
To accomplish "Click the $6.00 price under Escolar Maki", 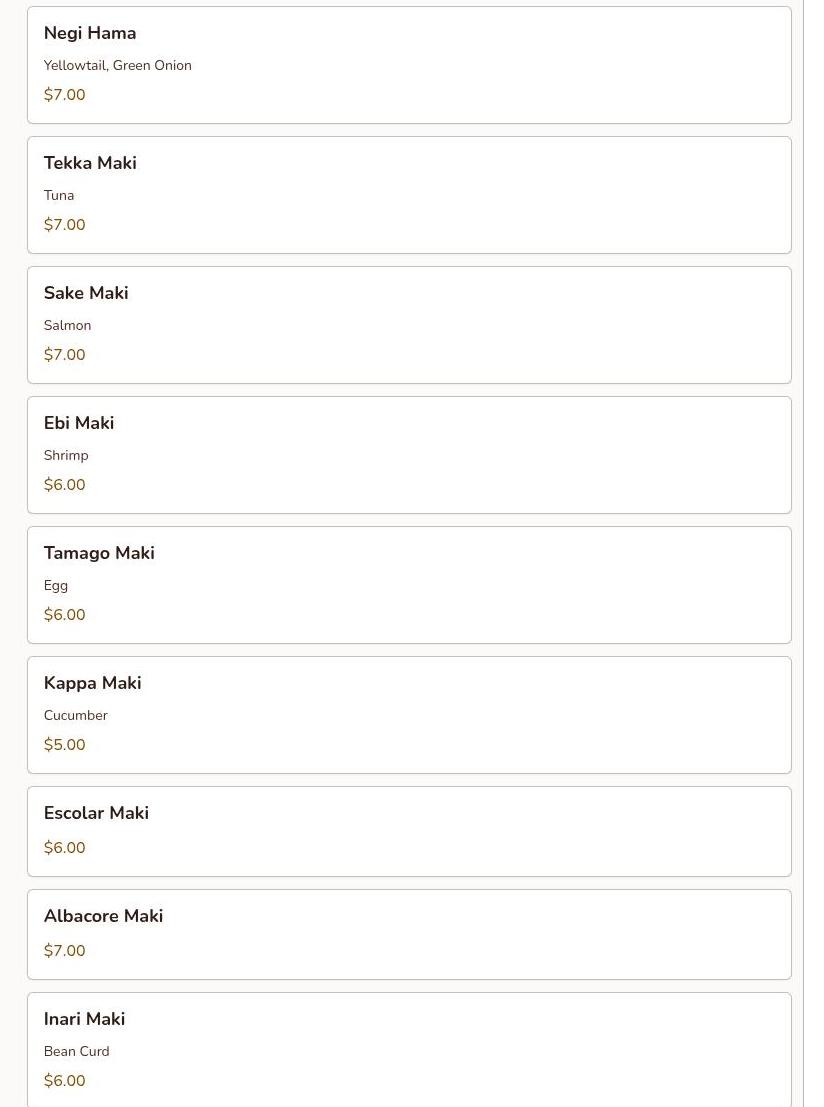I will pyautogui.click(x=65, y=848).
